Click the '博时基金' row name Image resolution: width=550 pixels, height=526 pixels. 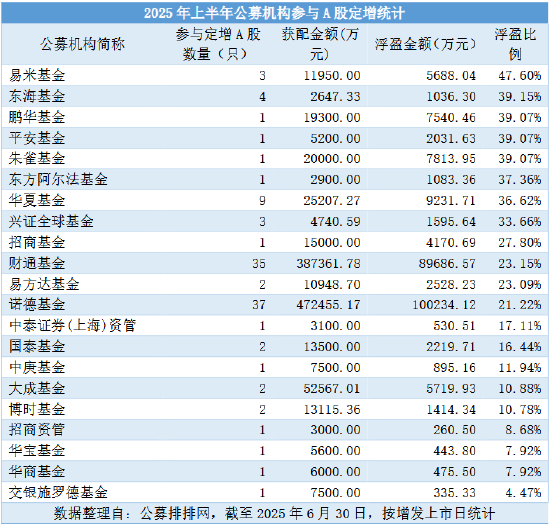click(x=37, y=410)
